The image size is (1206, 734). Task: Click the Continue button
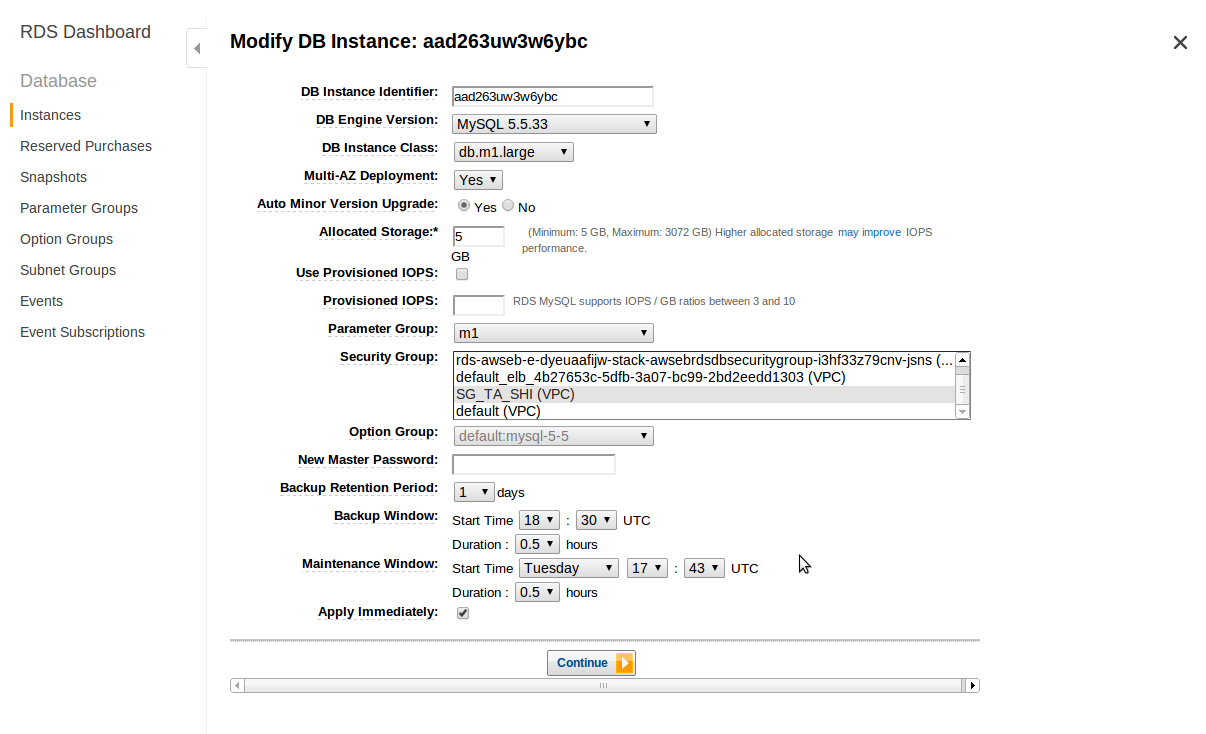click(x=591, y=663)
